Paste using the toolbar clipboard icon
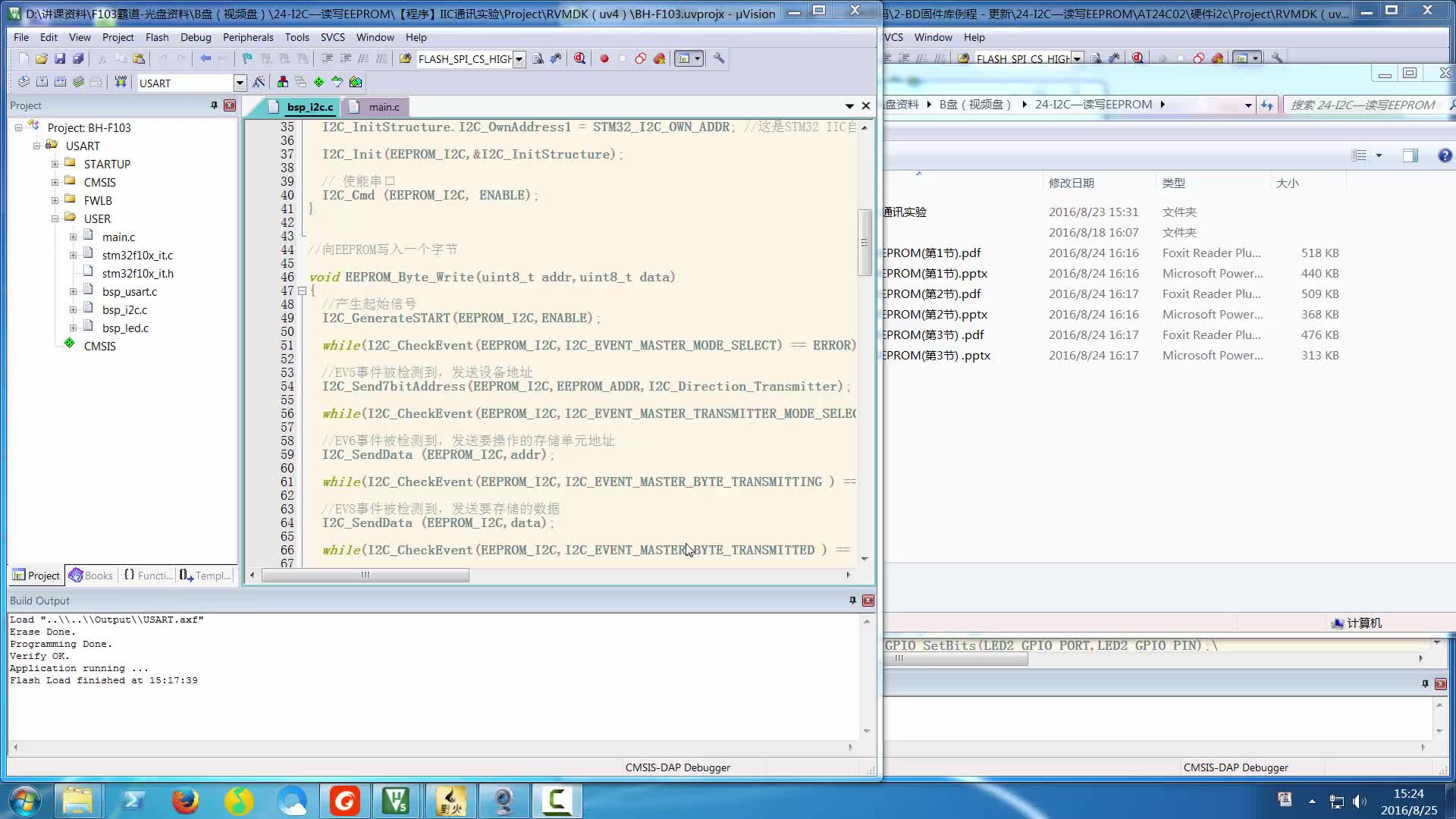This screenshot has height=819, width=1456. pyautogui.click(x=139, y=58)
